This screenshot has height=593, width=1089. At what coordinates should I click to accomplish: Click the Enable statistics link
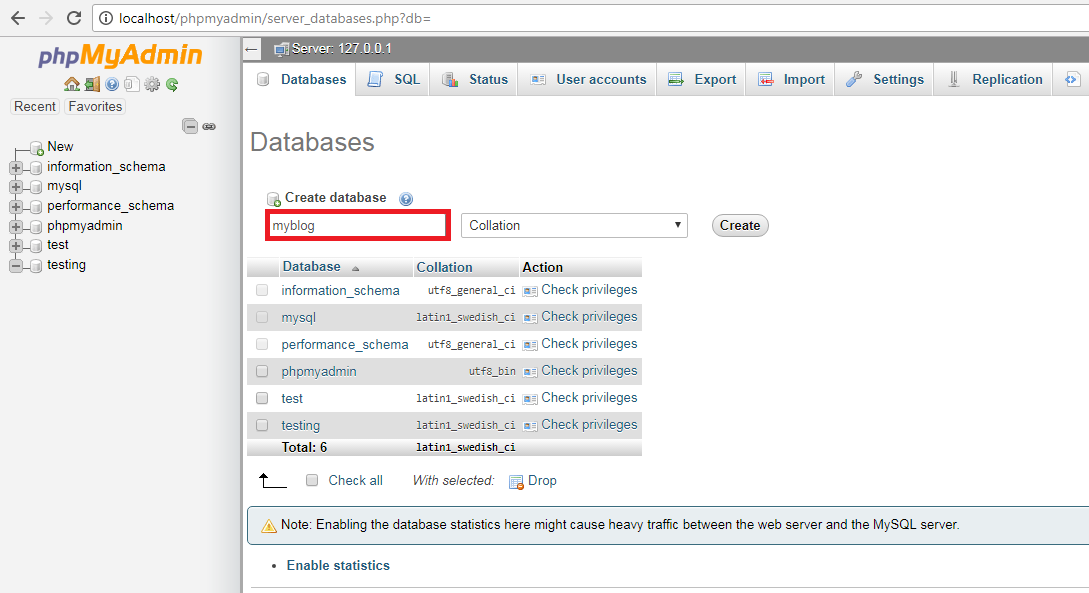click(x=338, y=565)
